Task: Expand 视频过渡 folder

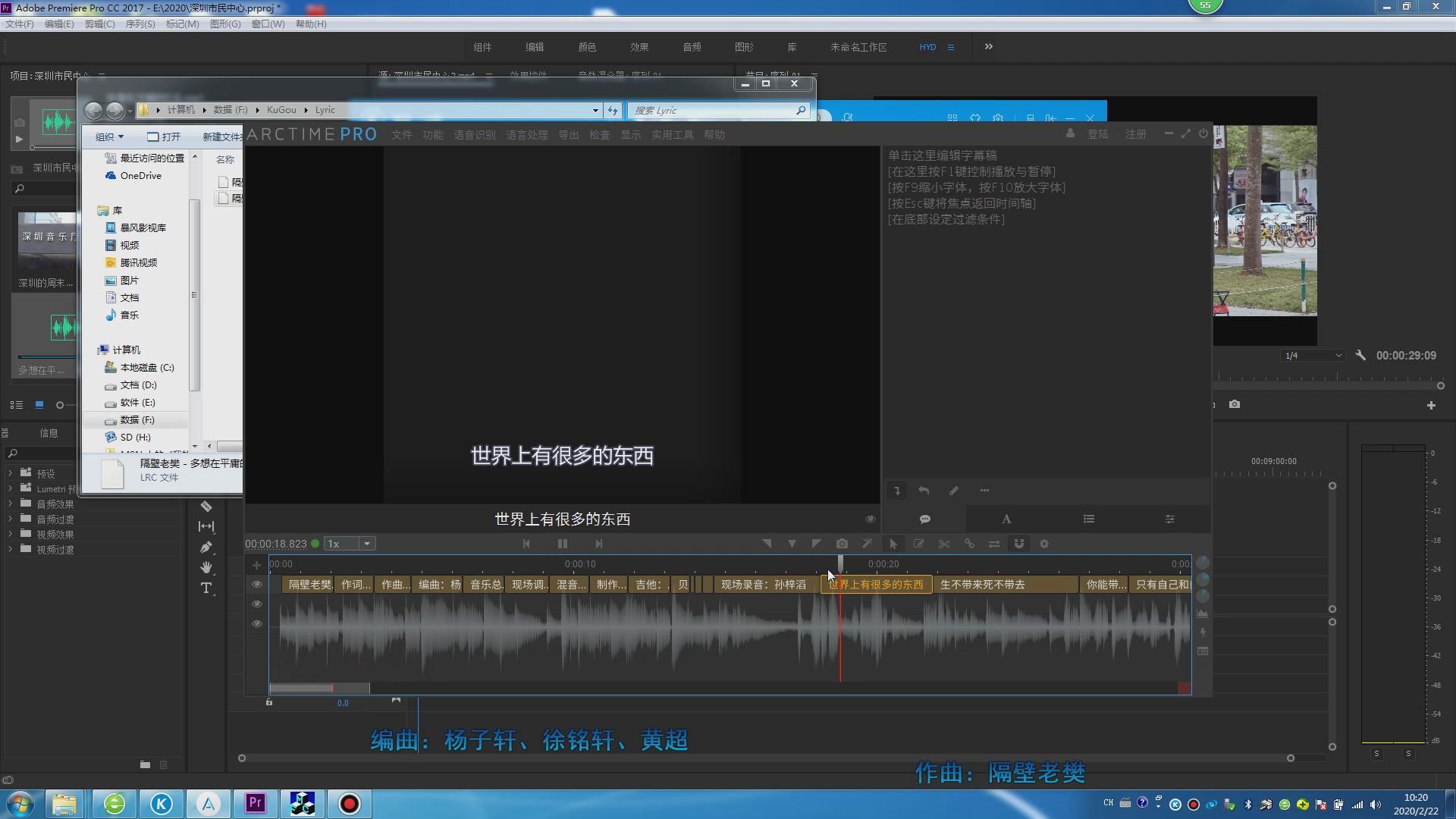Action: tap(10, 549)
